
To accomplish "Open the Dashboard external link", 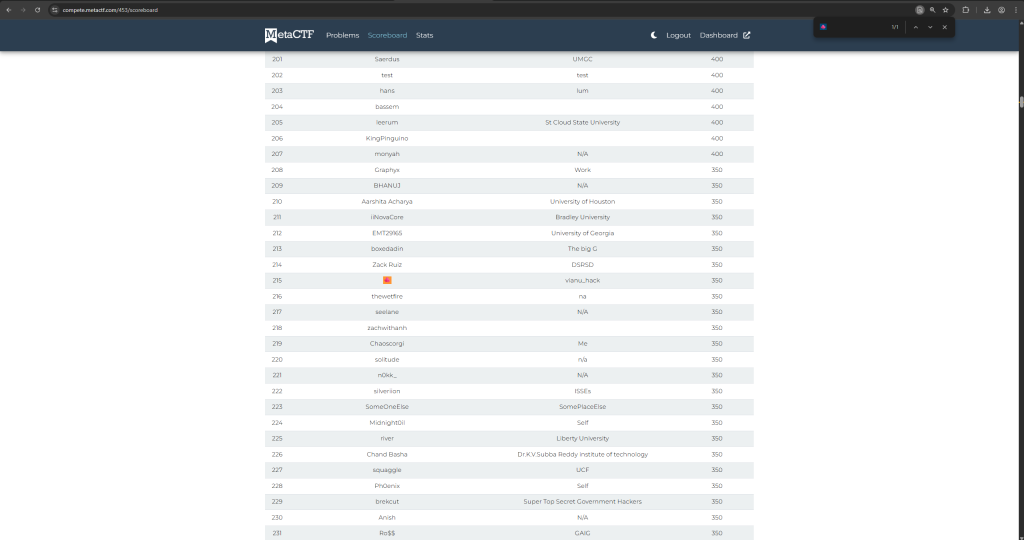I will pos(725,35).
